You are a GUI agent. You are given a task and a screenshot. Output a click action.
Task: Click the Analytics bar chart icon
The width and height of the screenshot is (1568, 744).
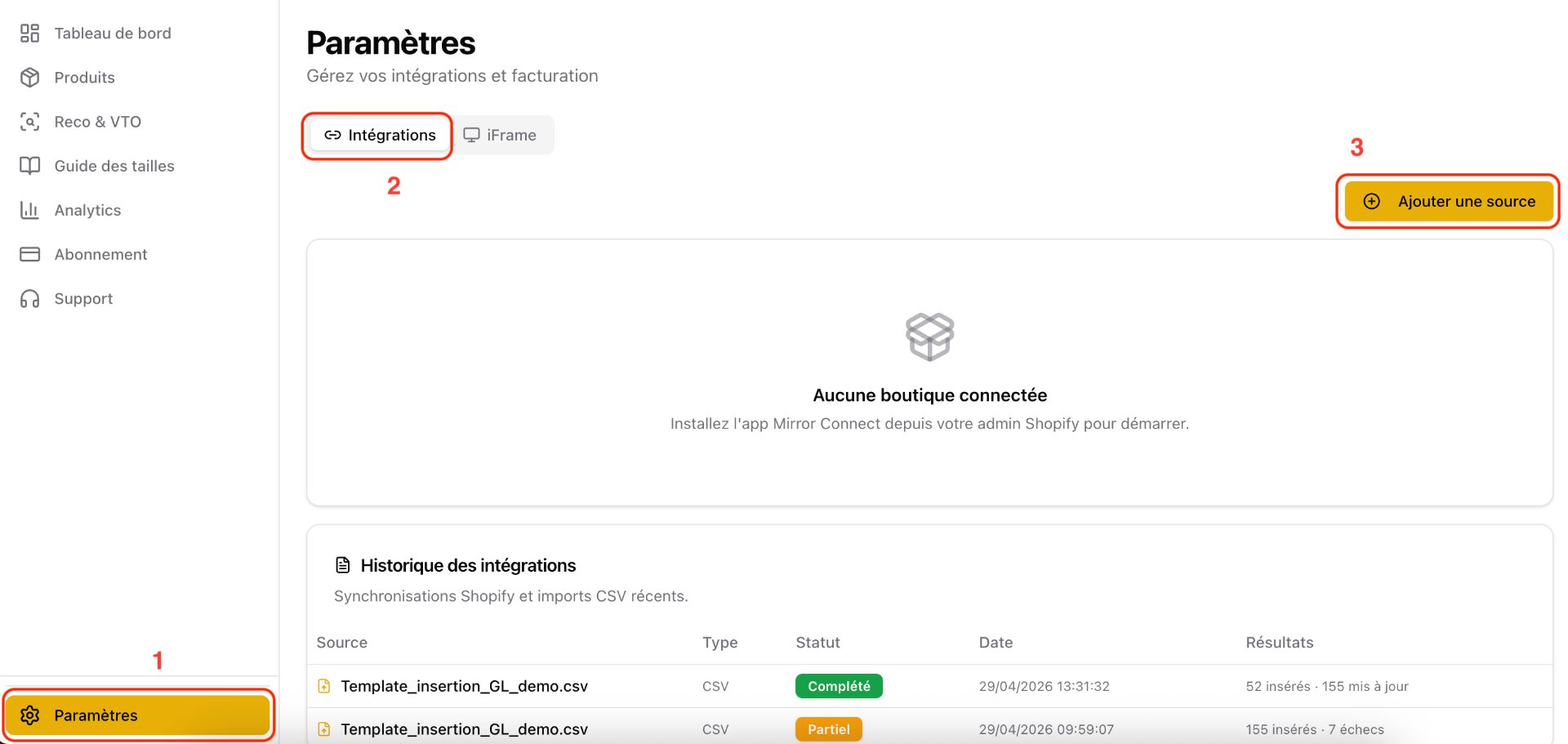pyautogui.click(x=29, y=210)
